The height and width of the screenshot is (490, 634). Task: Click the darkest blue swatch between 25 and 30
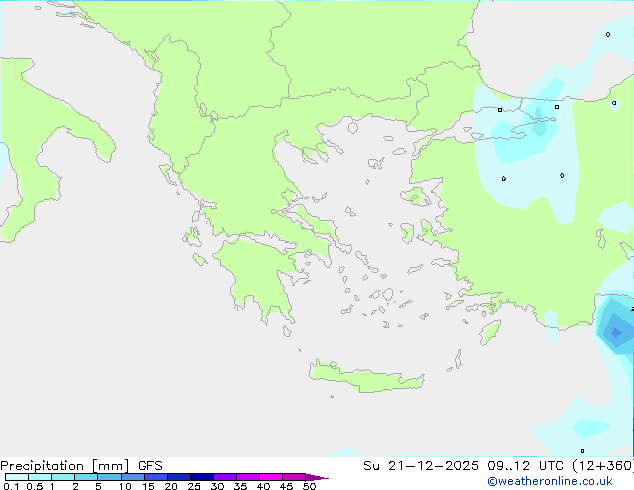click(202, 477)
